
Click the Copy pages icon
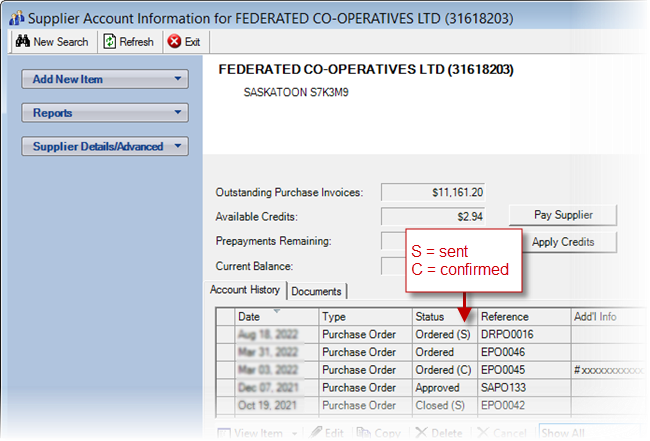tap(364, 433)
